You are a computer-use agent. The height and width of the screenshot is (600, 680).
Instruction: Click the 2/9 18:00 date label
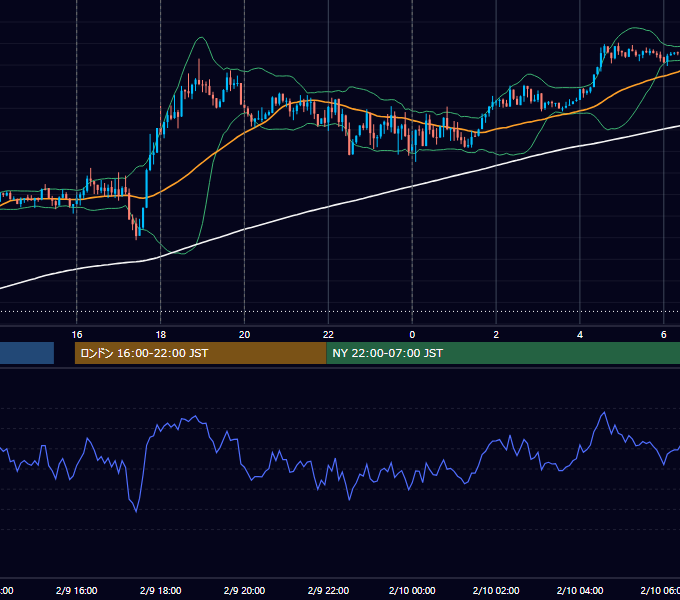[160, 590]
